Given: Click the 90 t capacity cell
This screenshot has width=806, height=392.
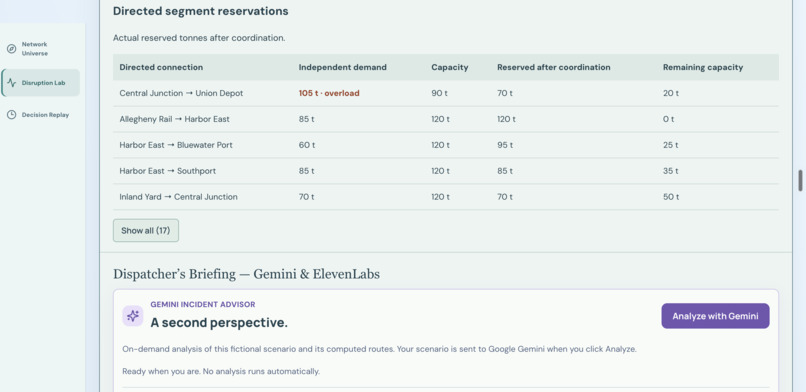Looking at the screenshot, I should (438, 94).
